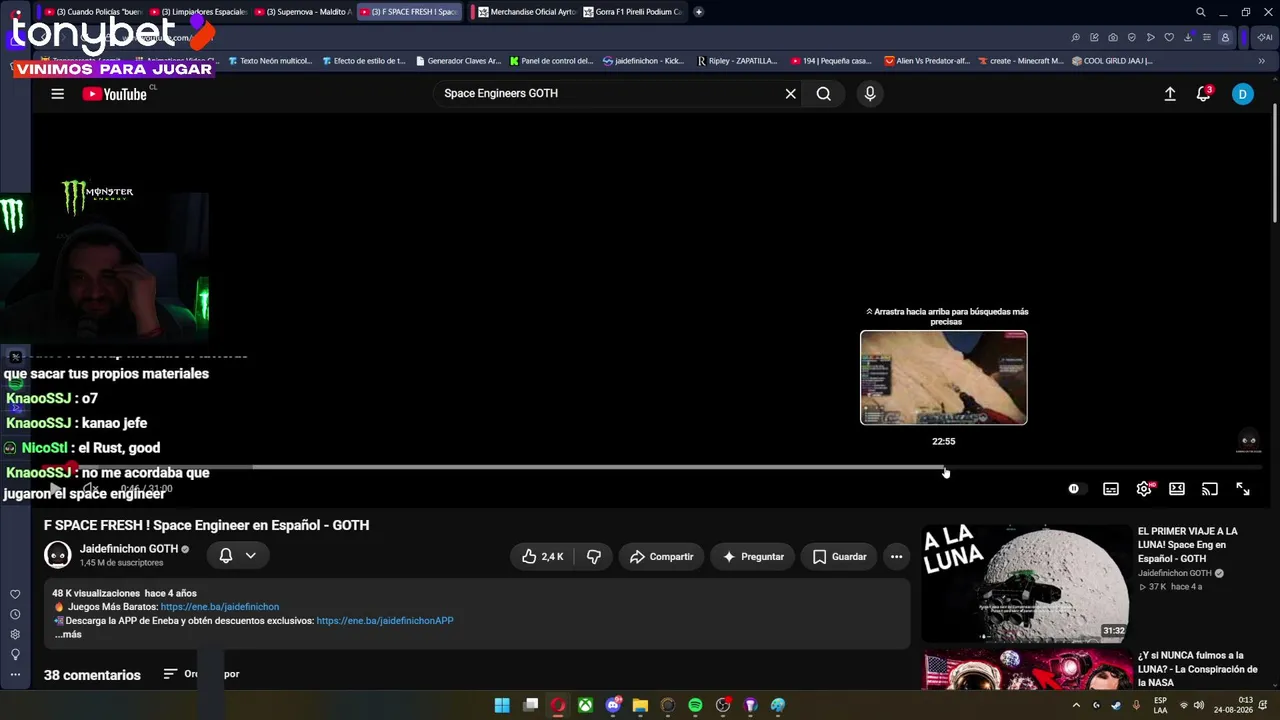This screenshot has height=720, width=1280.
Task: Like the video with 2,4 K likes
Action: tap(543, 557)
